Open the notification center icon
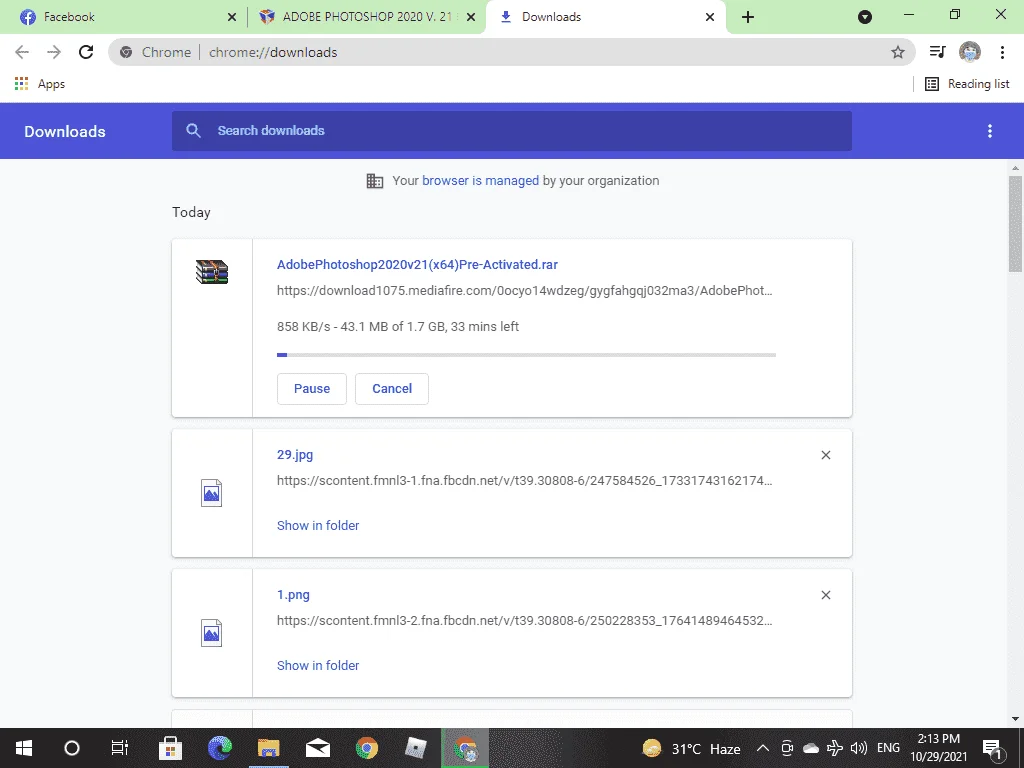The height and width of the screenshot is (768, 1024). [992, 748]
